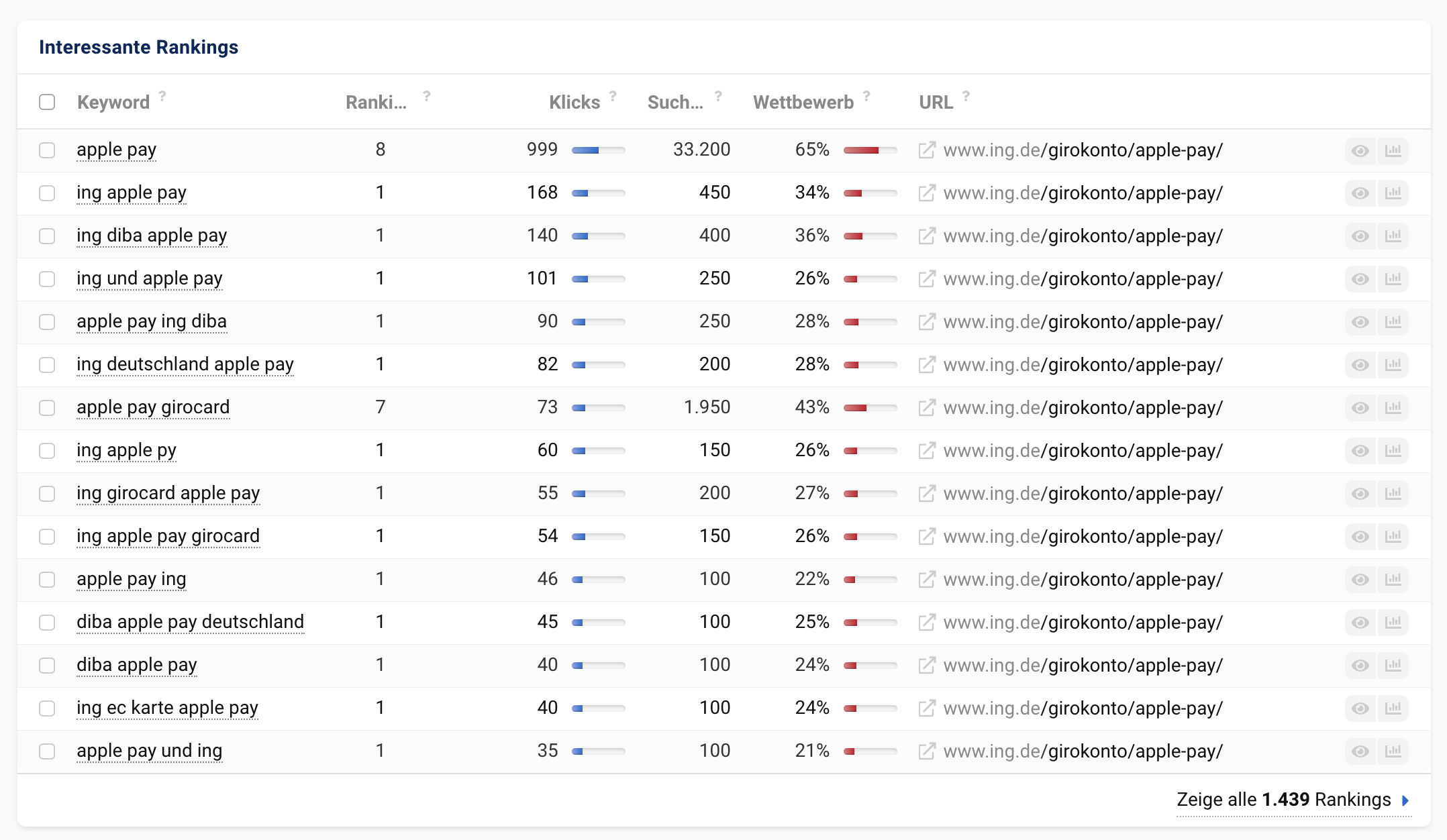The image size is (1447, 840).
Task: Sort table by Such... column header
Action: pyautogui.click(x=675, y=103)
